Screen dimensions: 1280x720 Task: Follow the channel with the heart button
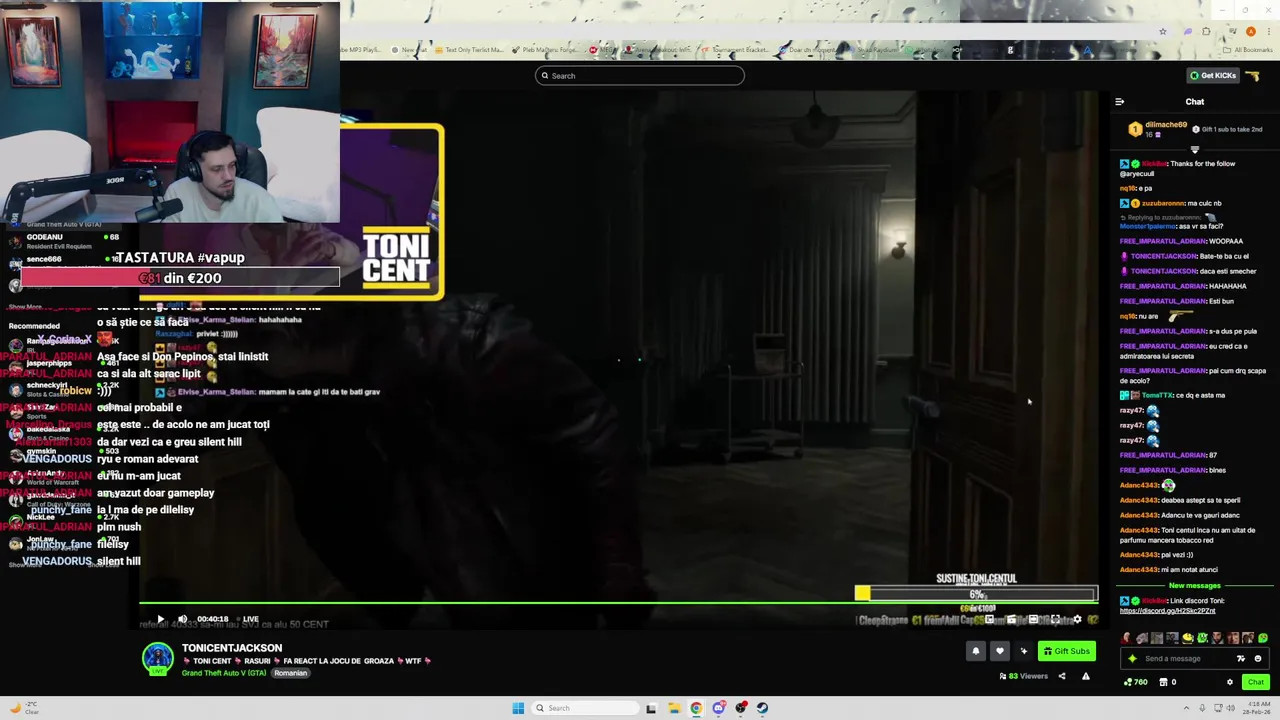click(1000, 651)
